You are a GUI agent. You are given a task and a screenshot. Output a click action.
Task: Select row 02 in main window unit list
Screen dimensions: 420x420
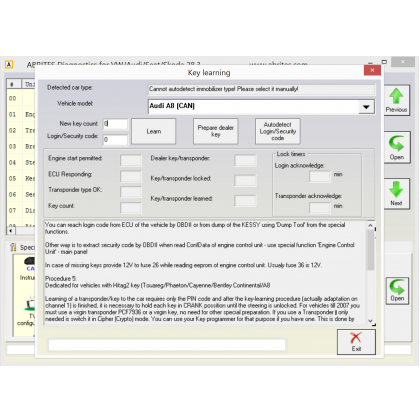(21, 130)
